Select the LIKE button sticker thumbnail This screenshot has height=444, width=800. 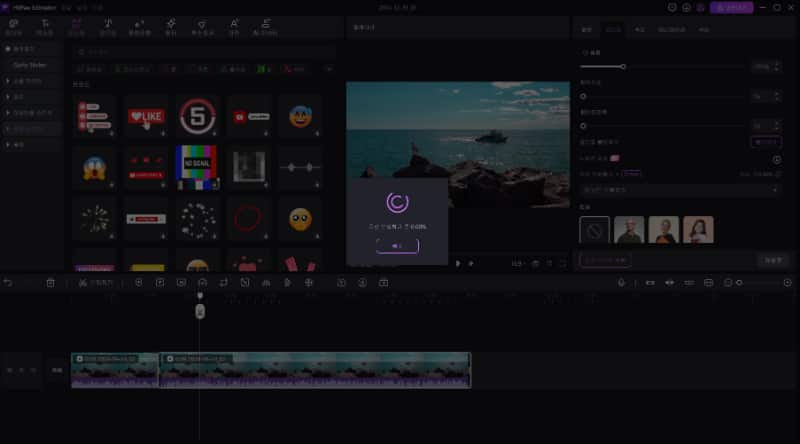pyautogui.click(x=146, y=116)
